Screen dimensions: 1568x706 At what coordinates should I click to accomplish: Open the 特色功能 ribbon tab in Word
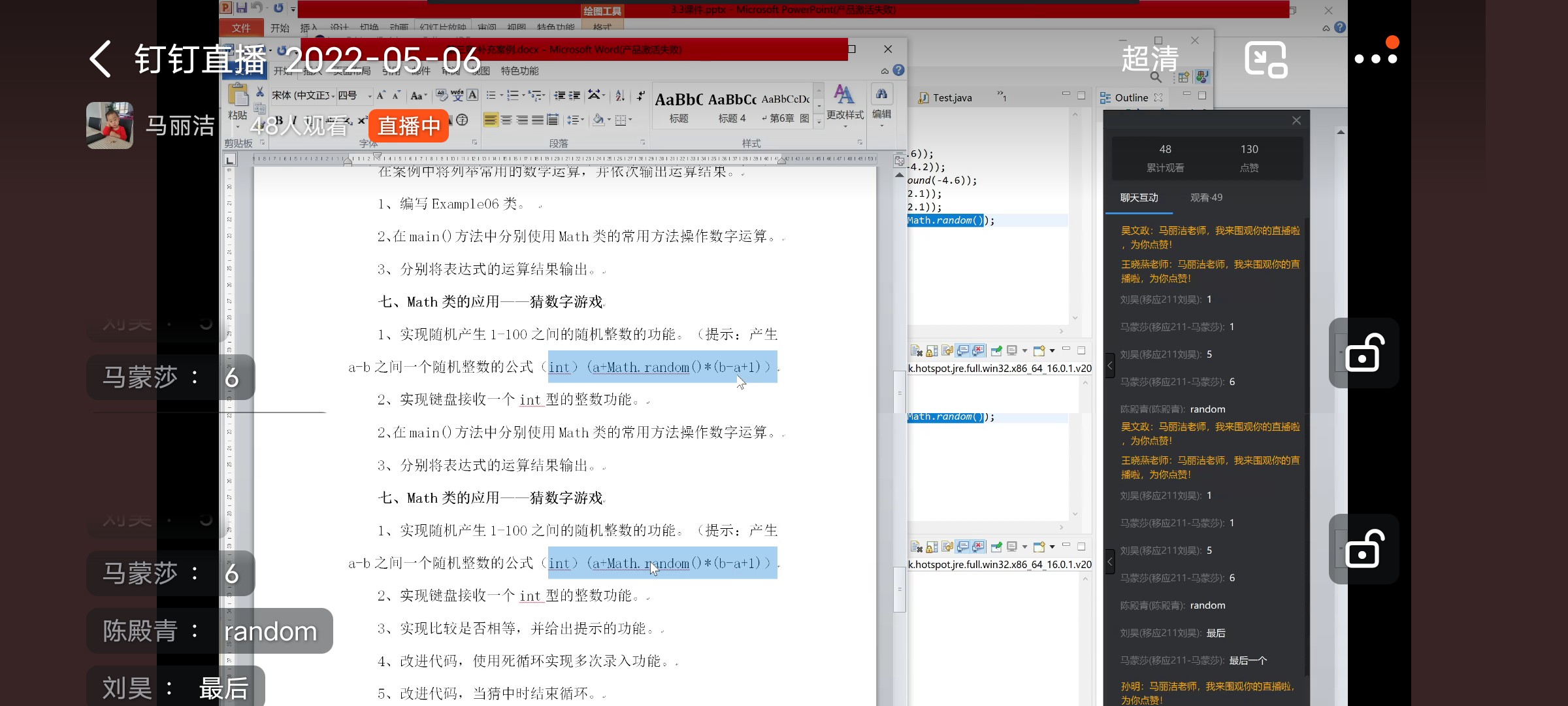[519, 71]
